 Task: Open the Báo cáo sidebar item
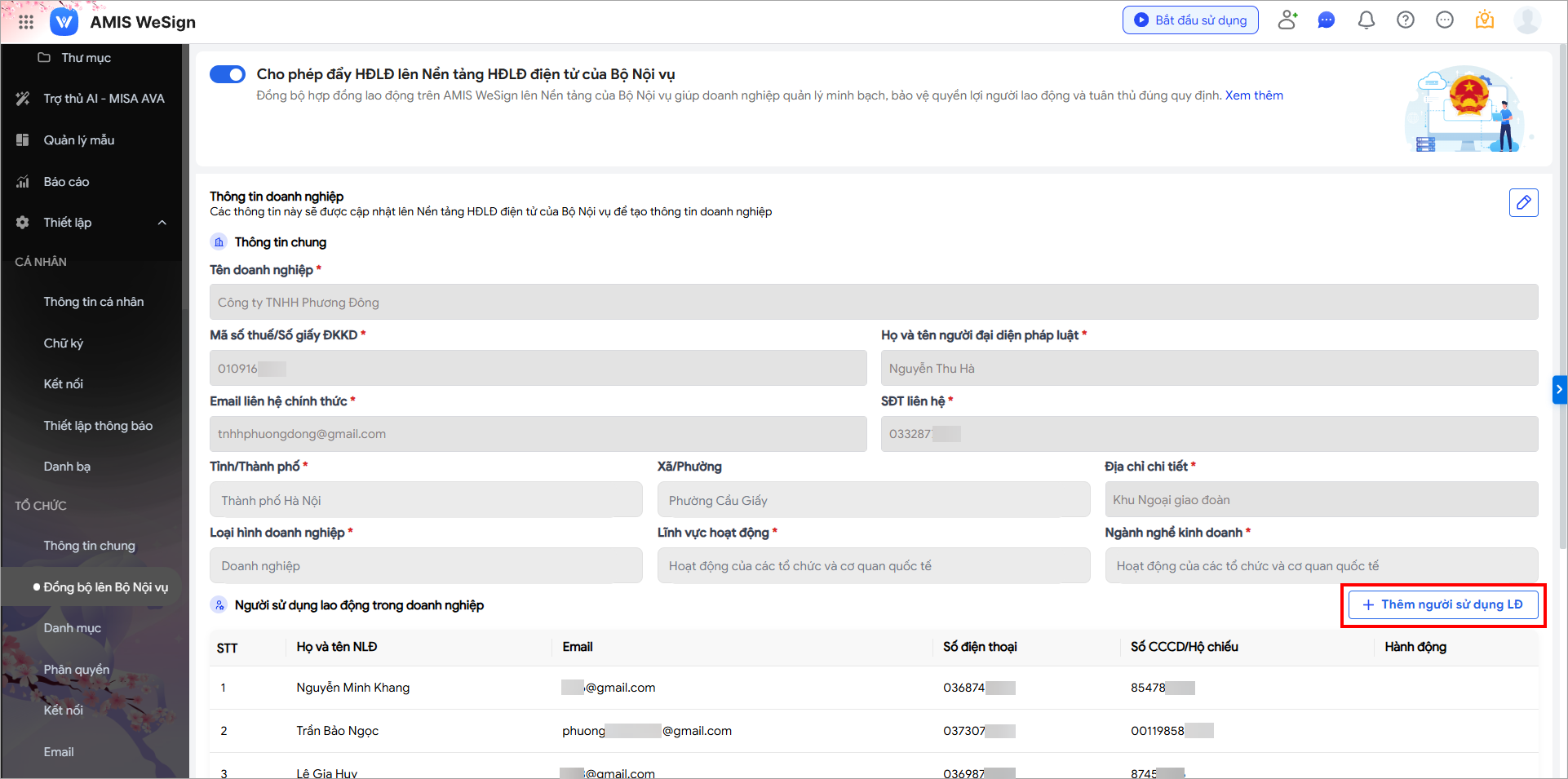[x=66, y=182]
